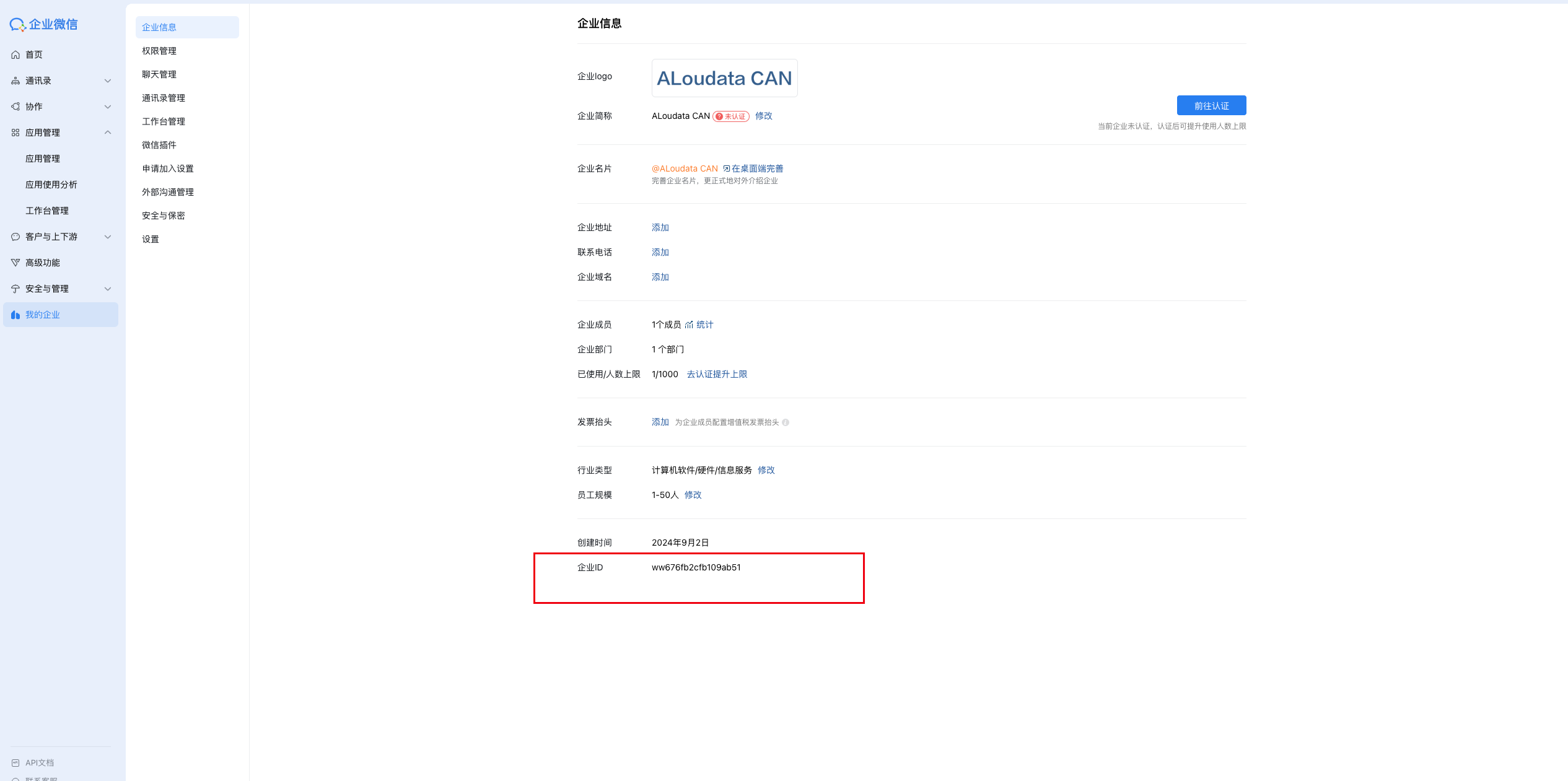Open the 安全与保密 tab
The image size is (1568, 781).
coord(187,216)
